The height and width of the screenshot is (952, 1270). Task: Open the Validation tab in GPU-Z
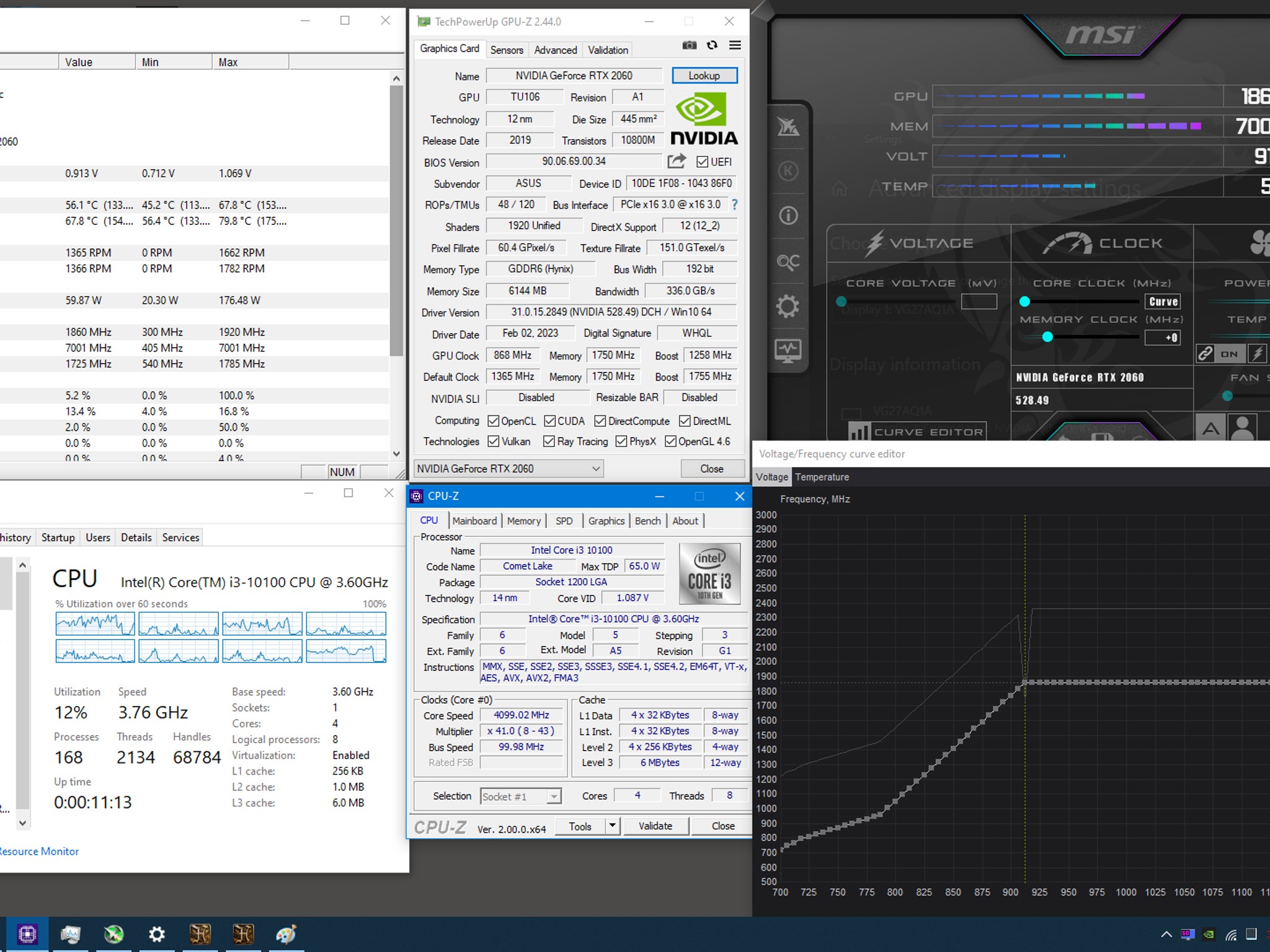[608, 50]
